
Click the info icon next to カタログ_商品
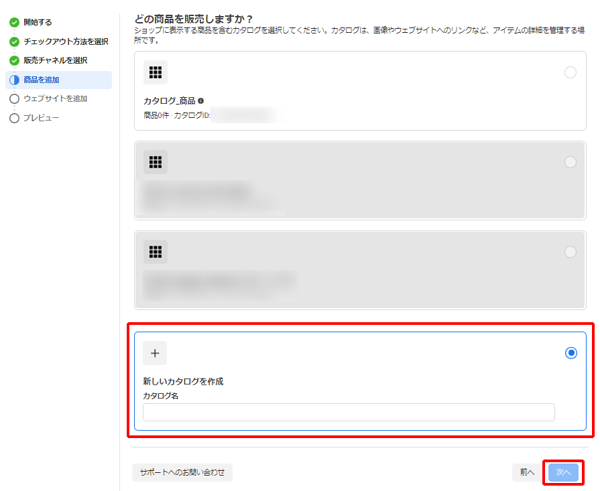click(x=201, y=101)
